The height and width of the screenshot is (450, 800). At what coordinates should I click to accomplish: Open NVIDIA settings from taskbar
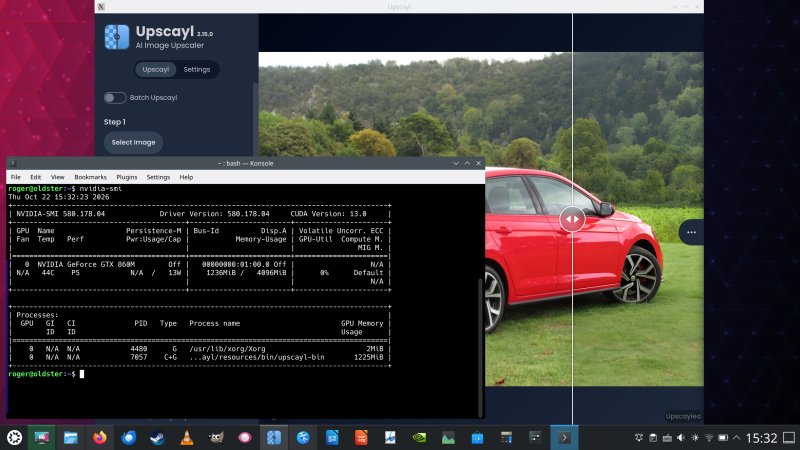pos(419,437)
